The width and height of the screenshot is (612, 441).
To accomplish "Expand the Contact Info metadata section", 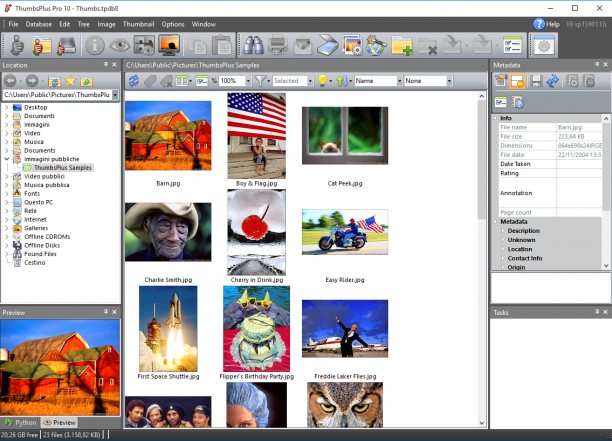I will [x=503, y=258].
